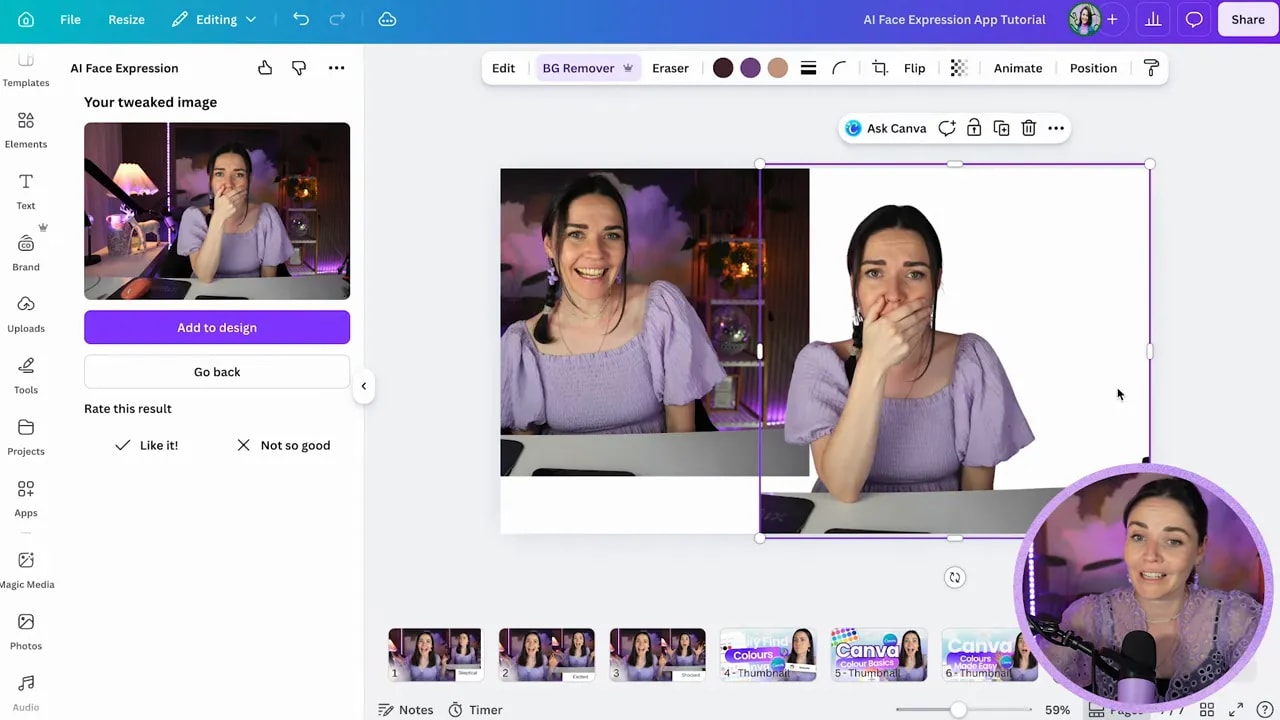Viewport: 1280px width, 720px height.
Task: Pick the dark maroon color swatch
Action: [723, 68]
